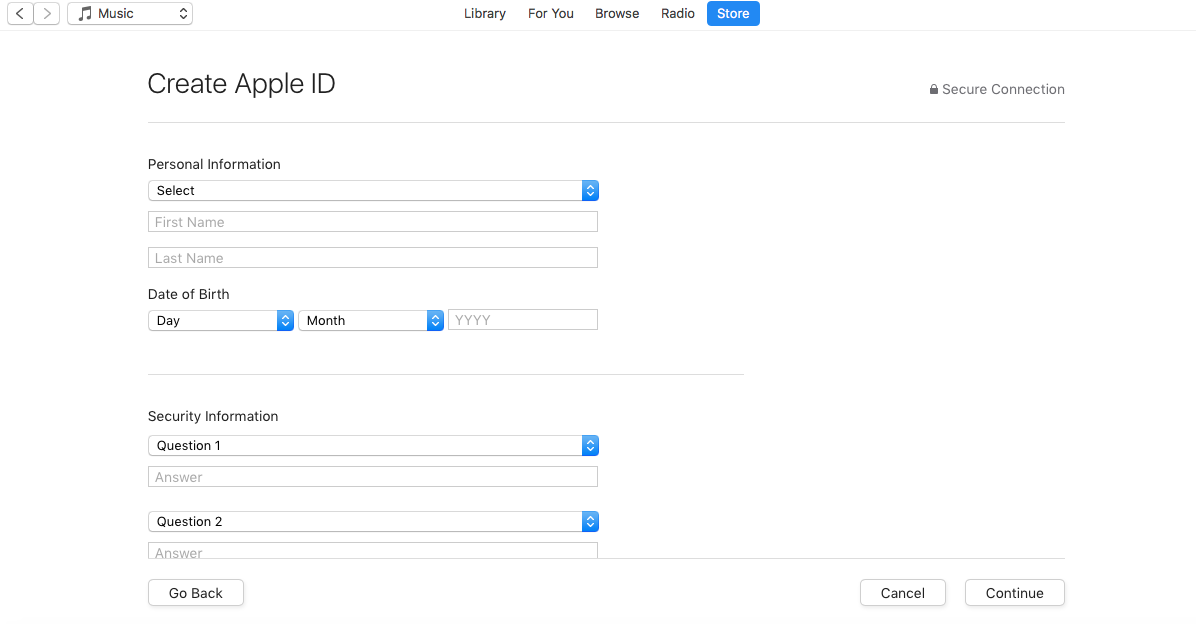Switch to the Library tab
The image size is (1196, 624).
pyautogui.click(x=484, y=14)
